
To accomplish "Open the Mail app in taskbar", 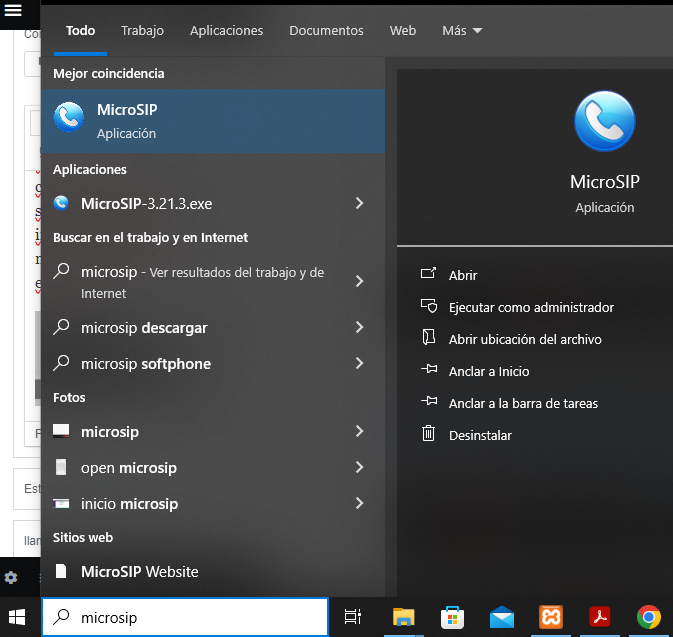I will click(x=502, y=617).
